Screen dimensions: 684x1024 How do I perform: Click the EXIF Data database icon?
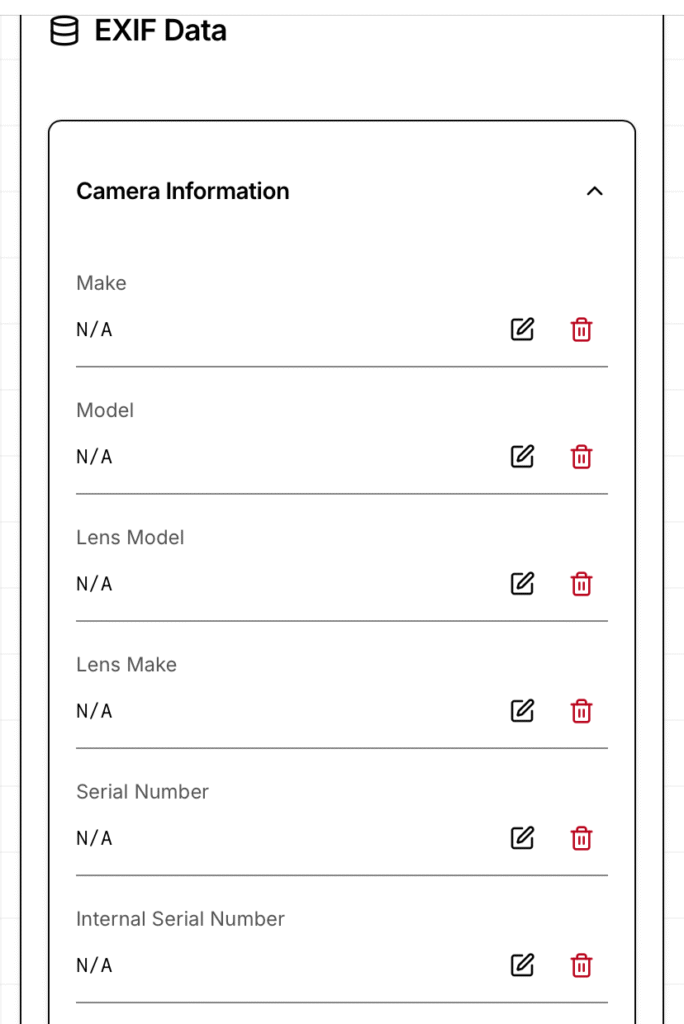[64, 31]
